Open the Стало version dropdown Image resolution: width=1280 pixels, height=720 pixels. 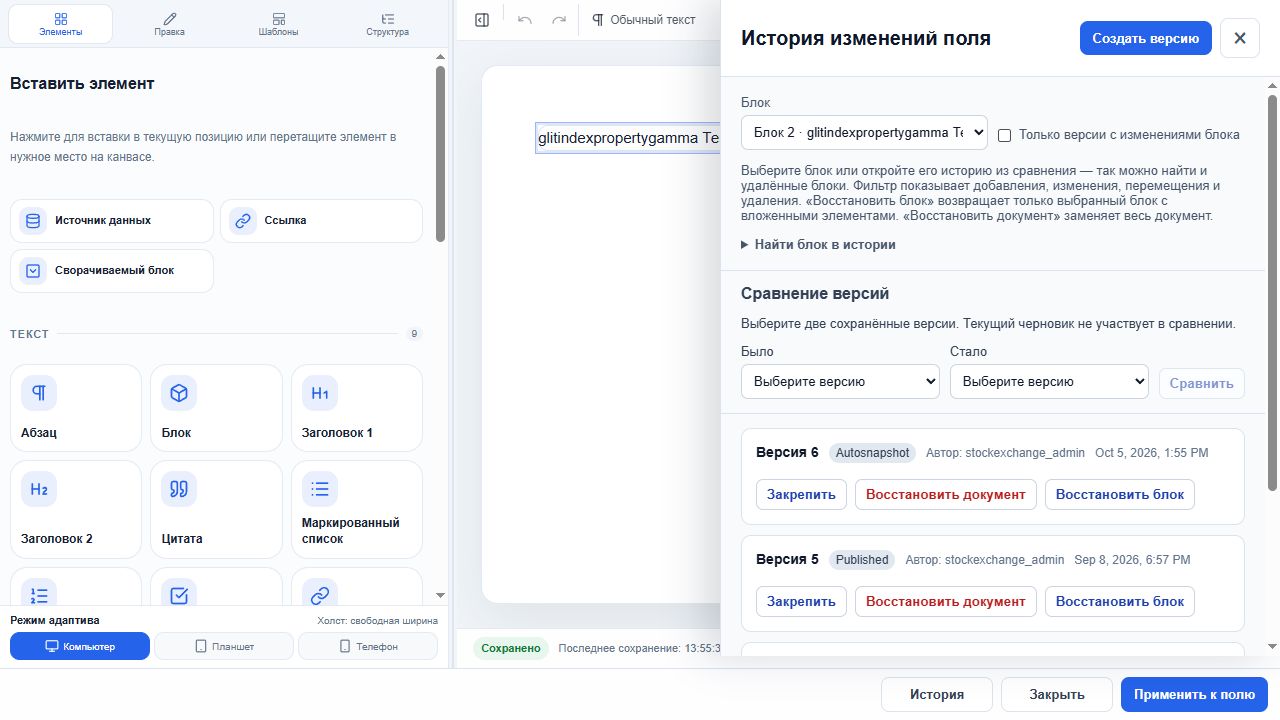coord(1049,381)
